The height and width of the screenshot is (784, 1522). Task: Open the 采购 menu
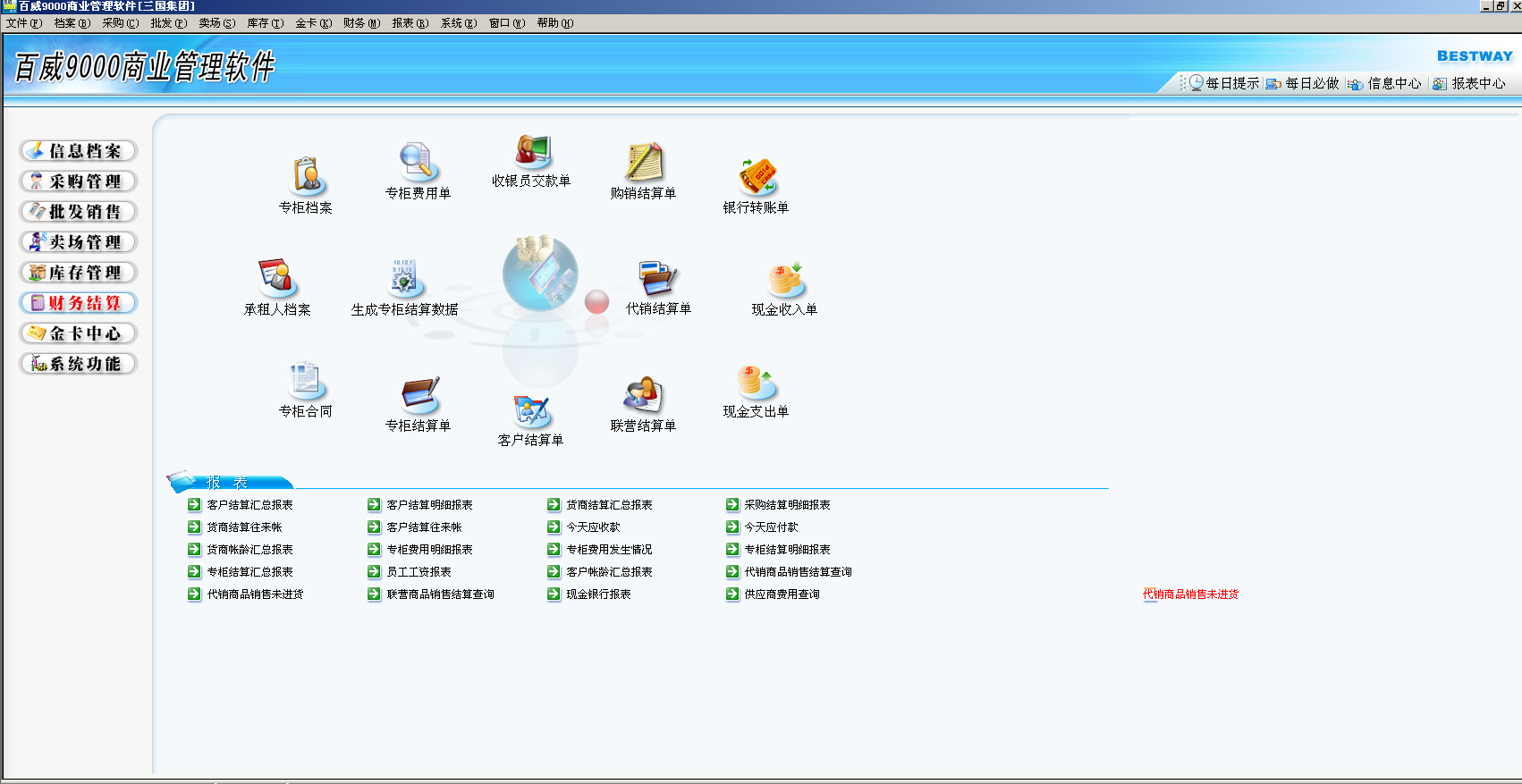[121, 23]
